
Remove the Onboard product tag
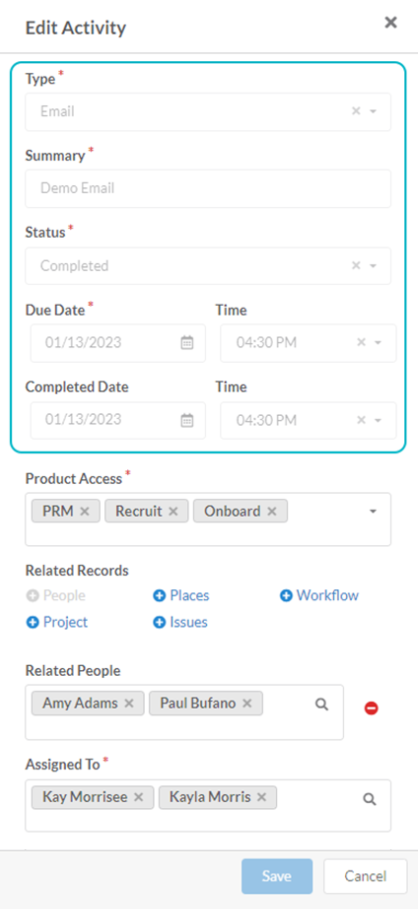click(272, 511)
